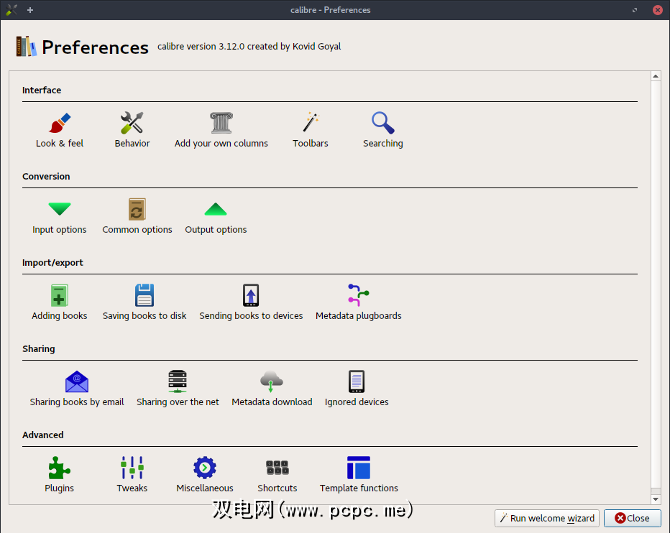This screenshot has height=533, width=670.
Task: Click the scrollbar down arrow
Action: coord(655,498)
